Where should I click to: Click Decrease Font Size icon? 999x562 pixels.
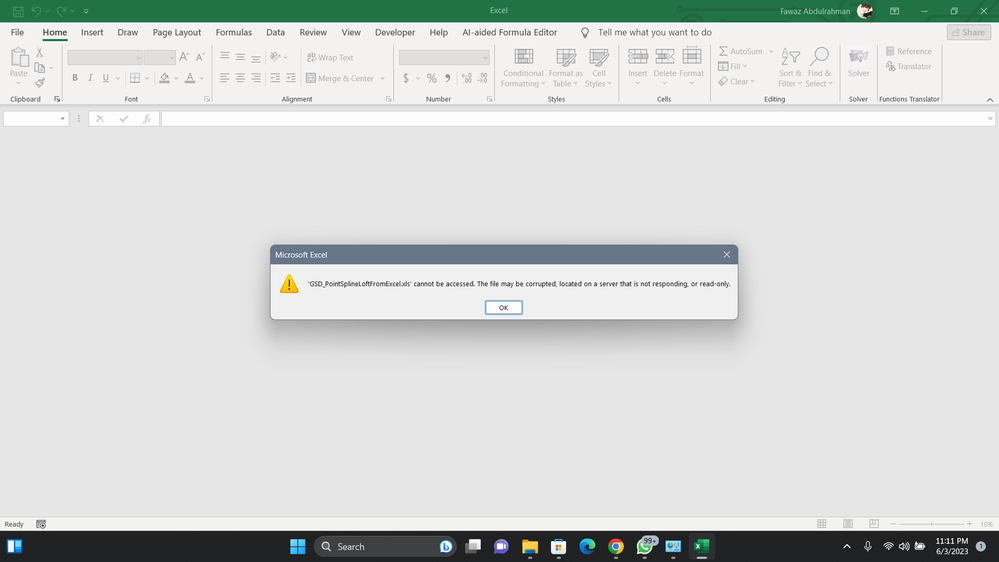[200, 57]
